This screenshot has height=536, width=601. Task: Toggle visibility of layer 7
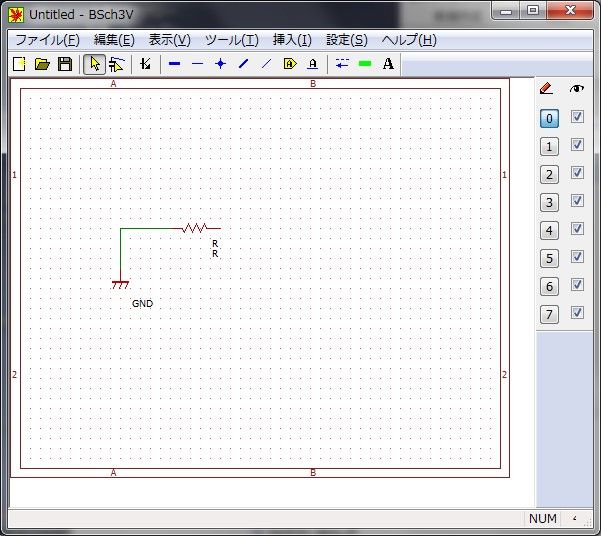click(x=577, y=312)
